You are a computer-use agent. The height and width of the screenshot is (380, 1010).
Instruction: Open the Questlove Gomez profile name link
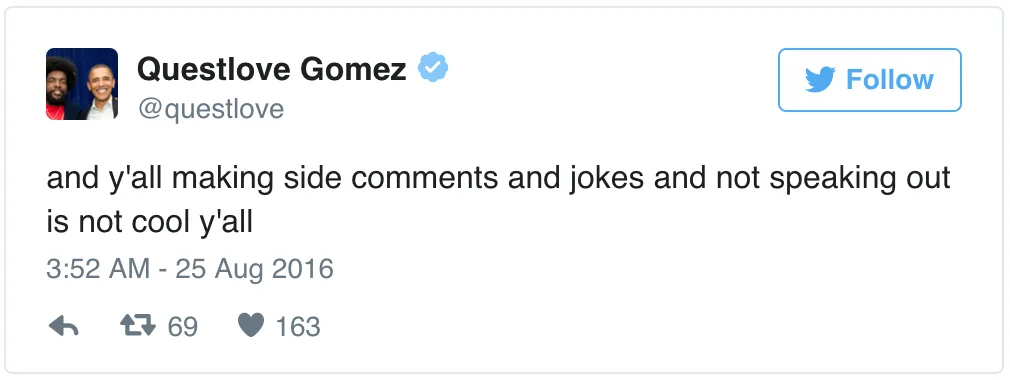tap(271, 69)
